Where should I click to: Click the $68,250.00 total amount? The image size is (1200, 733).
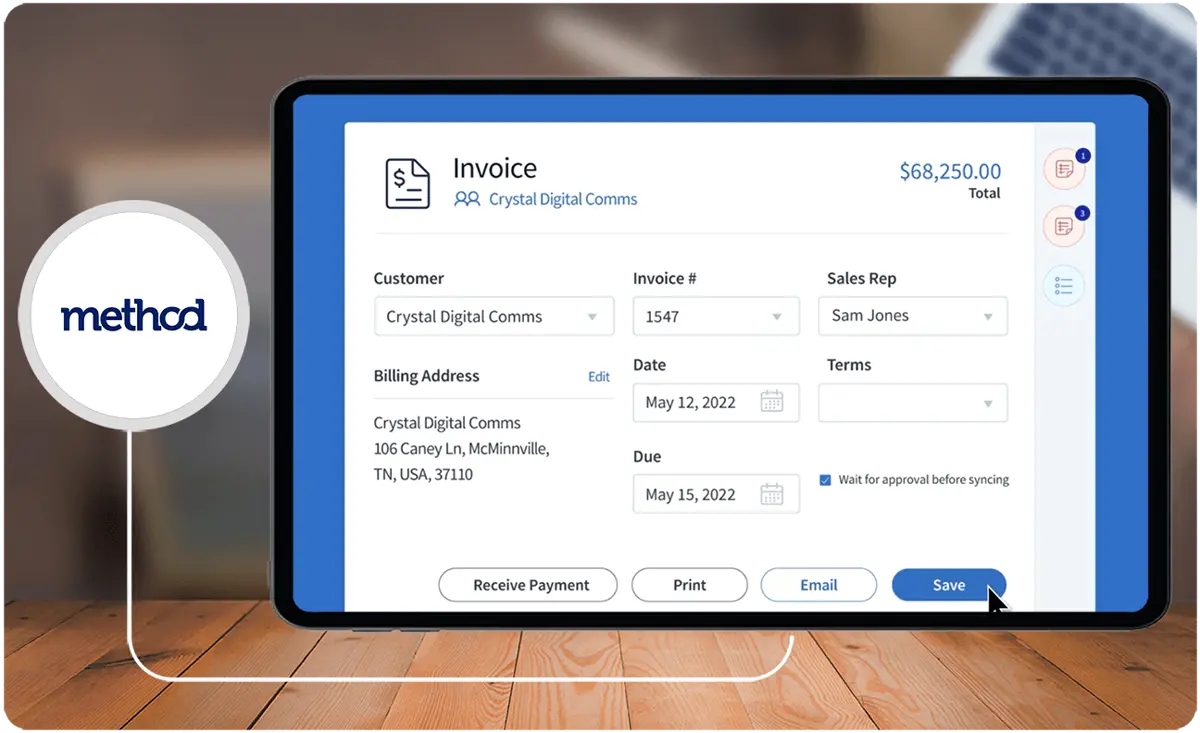[950, 172]
